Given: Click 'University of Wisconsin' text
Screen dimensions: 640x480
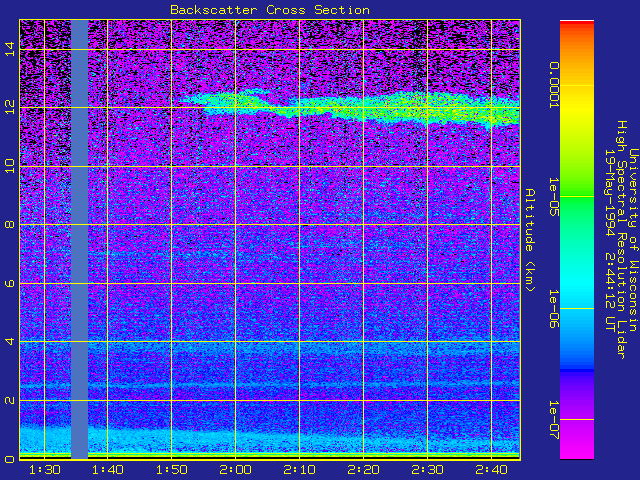Looking at the screenshot, I should point(633,240).
